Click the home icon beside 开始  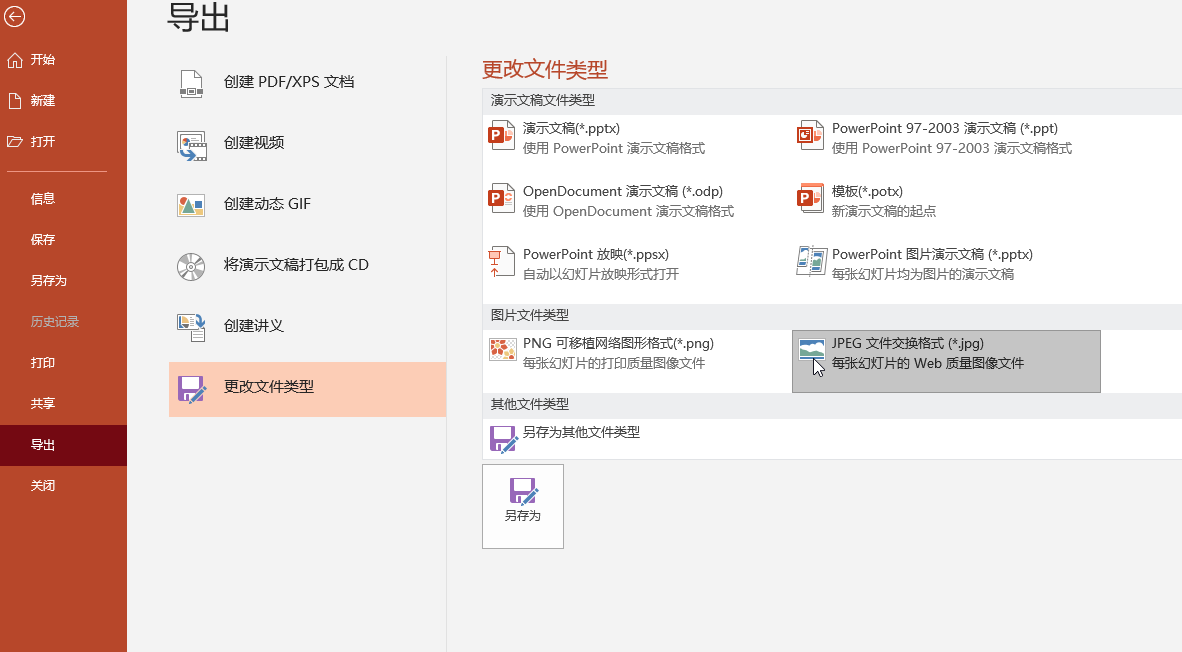pos(15,60)
